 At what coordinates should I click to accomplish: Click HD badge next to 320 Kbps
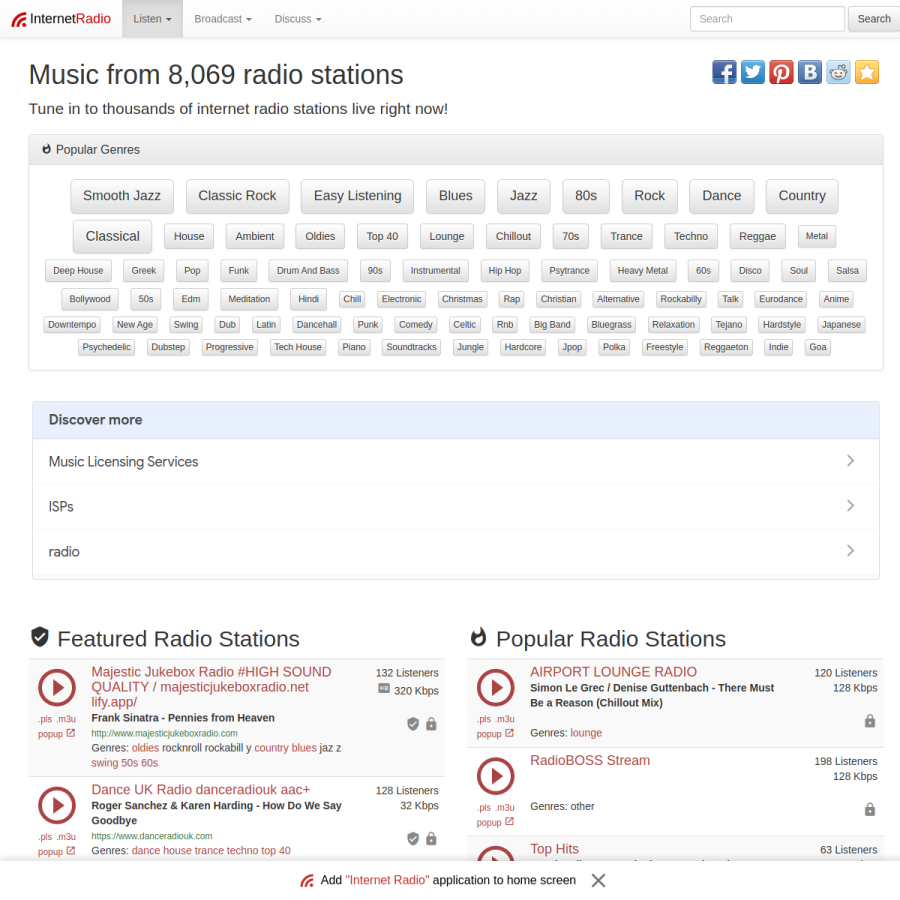[384, 688]
